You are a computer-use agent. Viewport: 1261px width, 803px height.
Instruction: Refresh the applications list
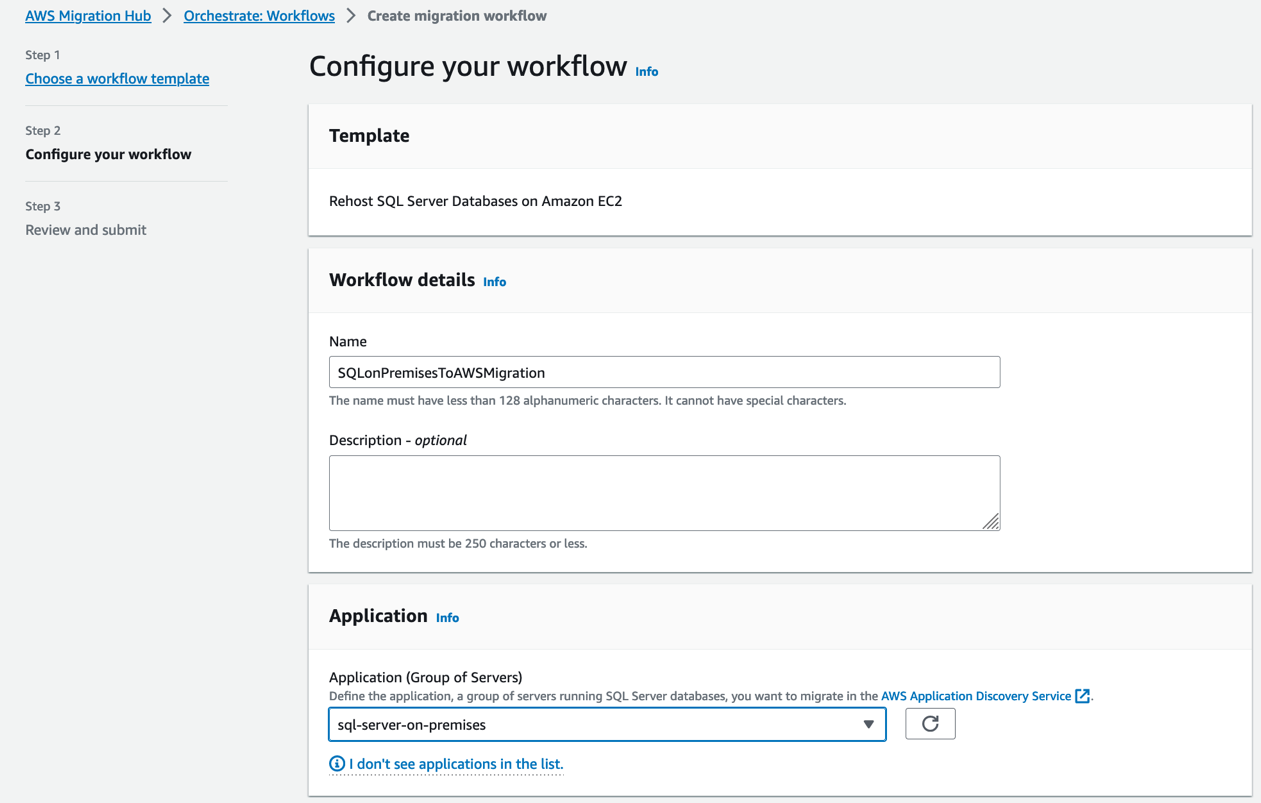point(930,724)
